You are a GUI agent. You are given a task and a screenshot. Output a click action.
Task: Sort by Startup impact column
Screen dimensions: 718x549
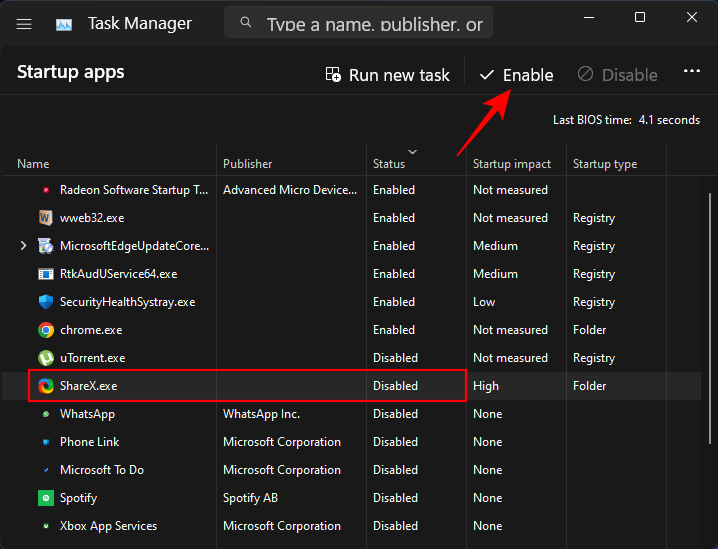tap(511, 164)
